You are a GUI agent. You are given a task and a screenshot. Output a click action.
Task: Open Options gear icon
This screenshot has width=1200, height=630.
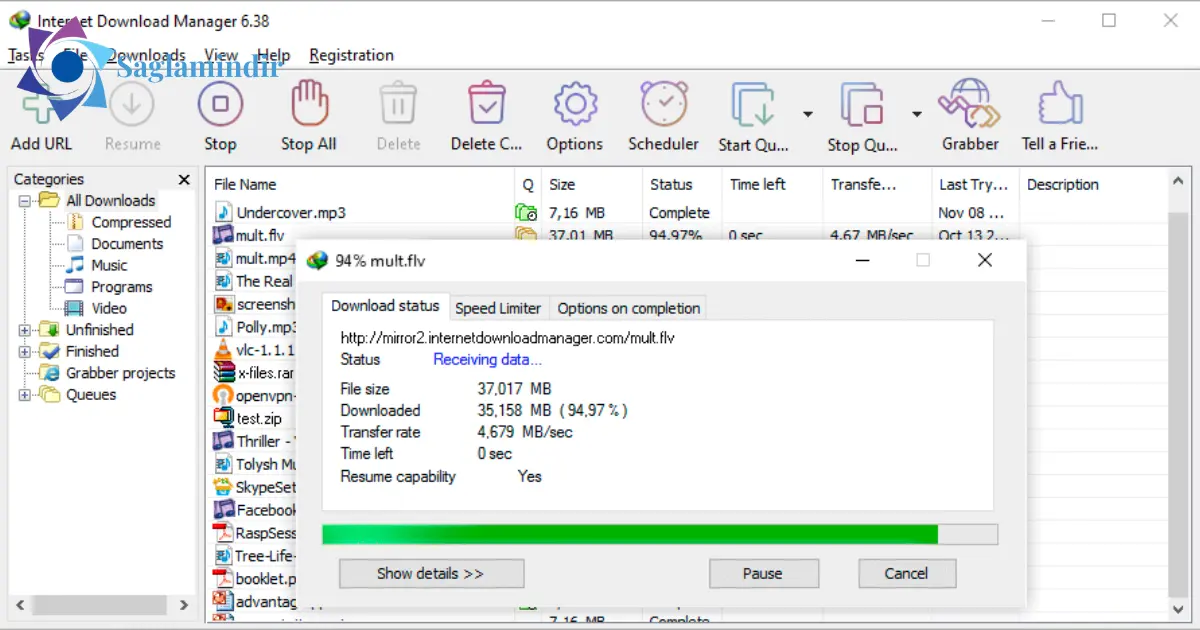tap(575, 103)
